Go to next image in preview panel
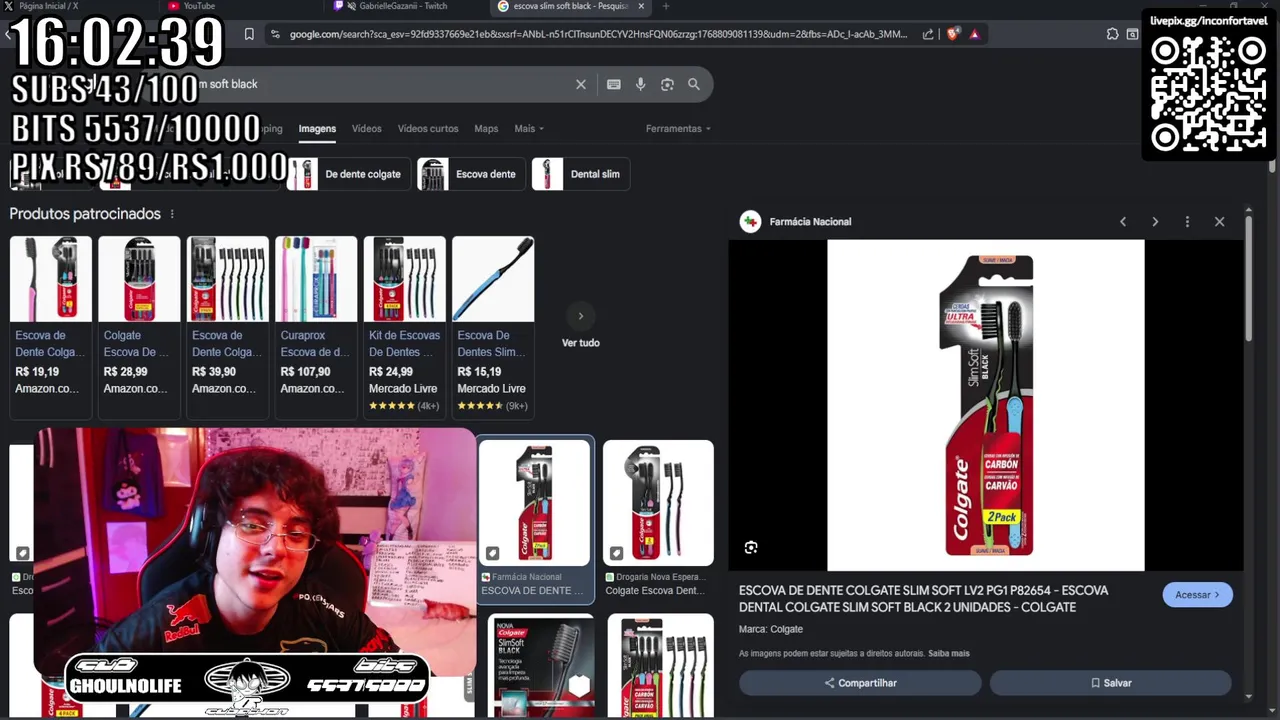Image resolution: width=1280 pixels, height=720 pixels. coord(1155,222)
